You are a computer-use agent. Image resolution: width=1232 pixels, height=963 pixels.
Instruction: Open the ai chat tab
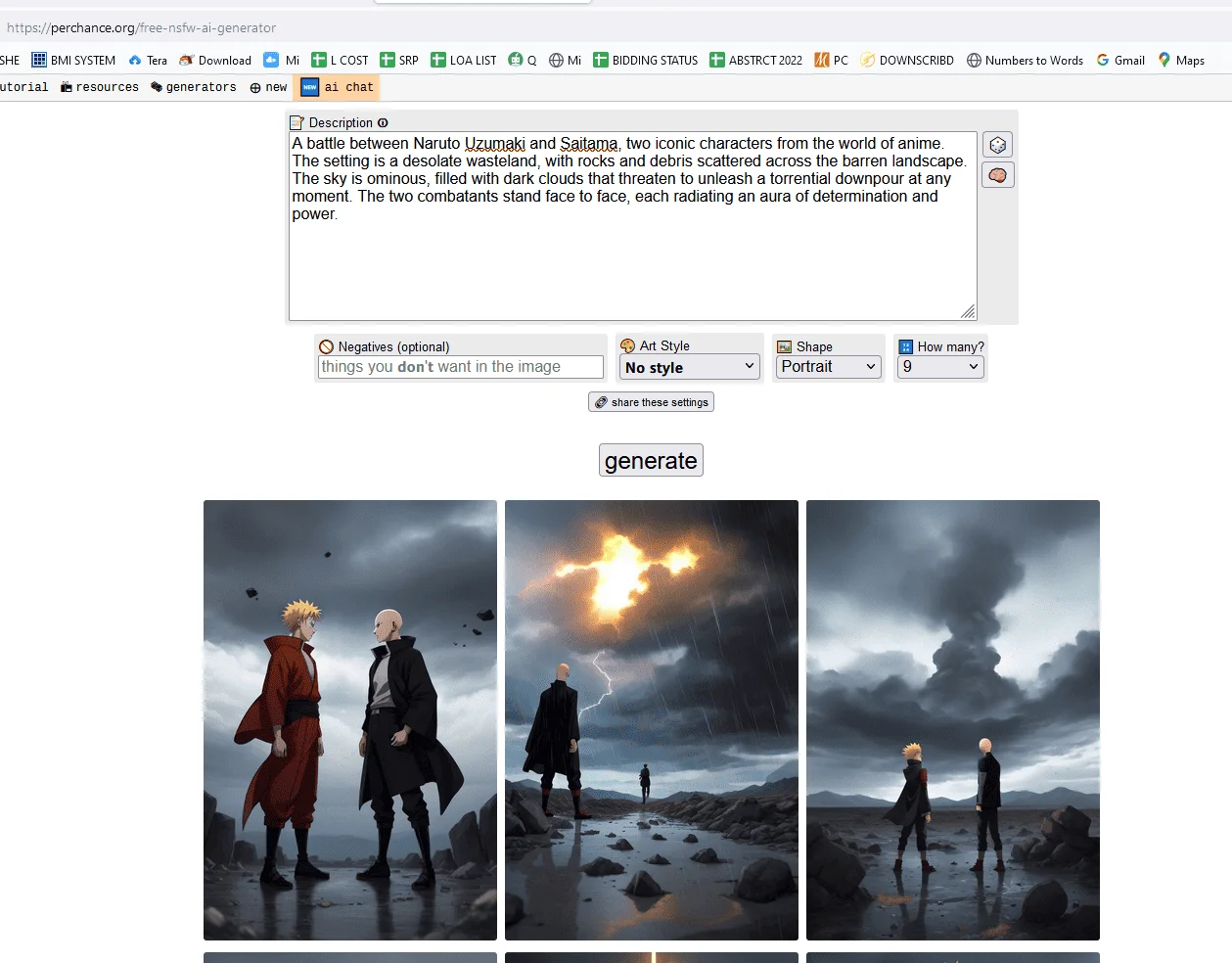[337, 87]
